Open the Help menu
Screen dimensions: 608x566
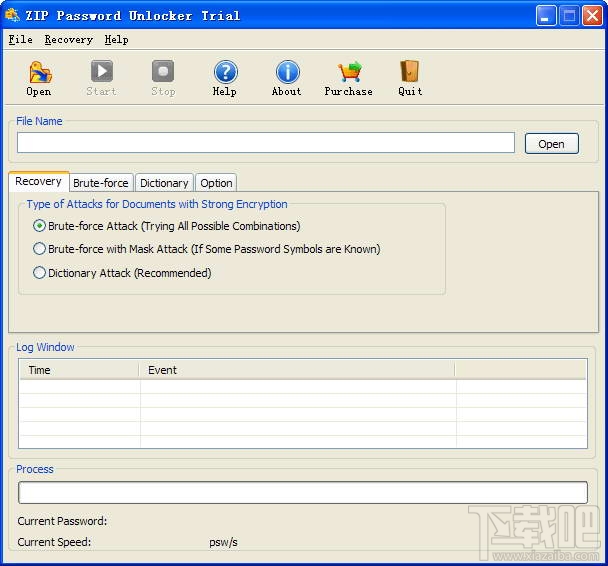point(116,40)
